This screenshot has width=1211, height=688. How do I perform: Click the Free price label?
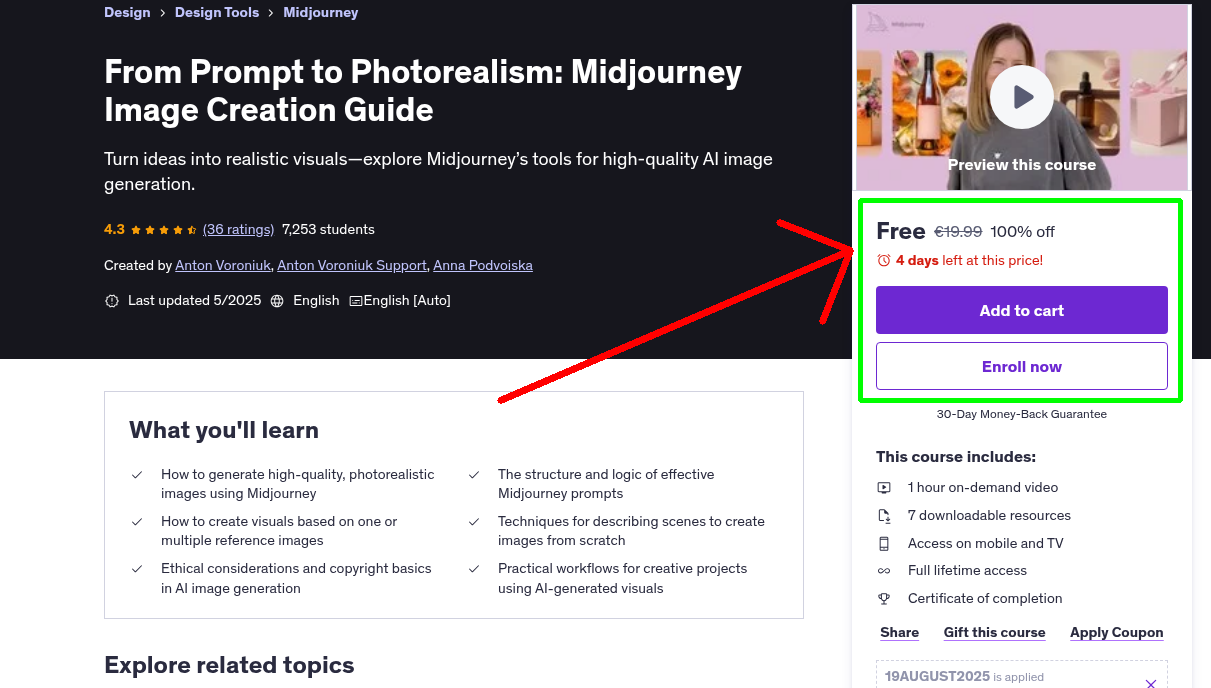(x=900, y=231)
